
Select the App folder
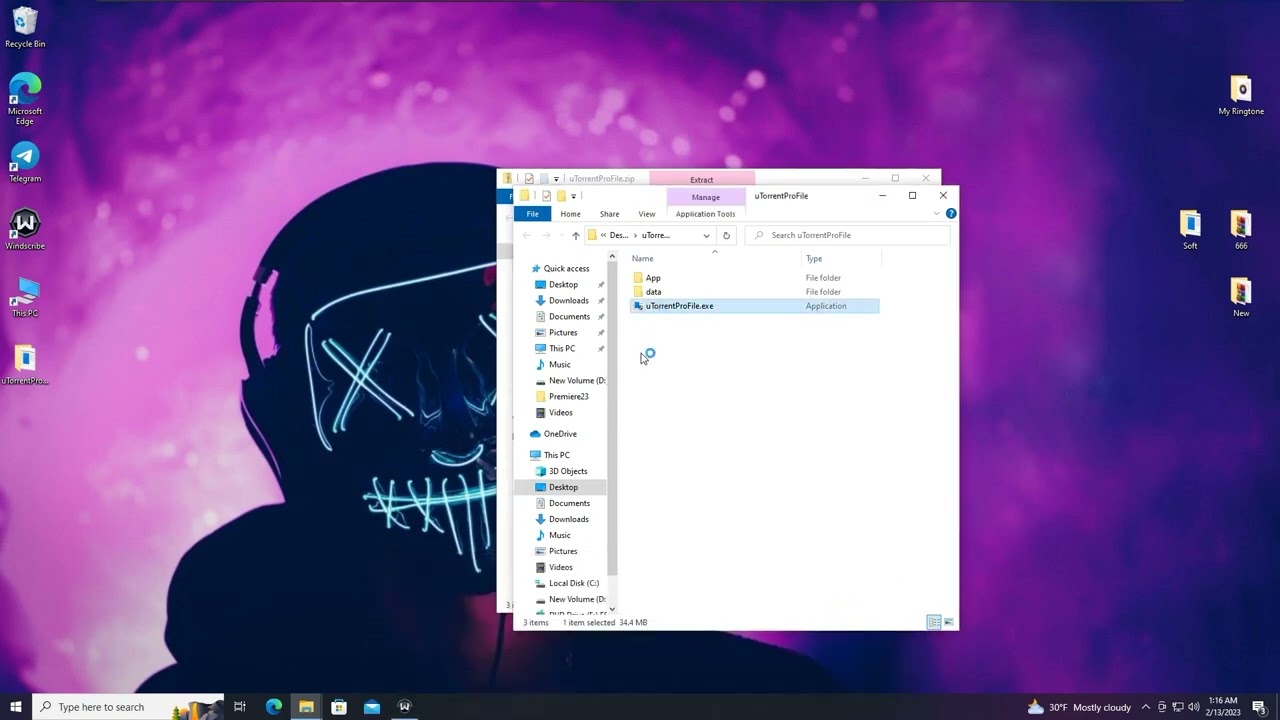coord(755,278)
